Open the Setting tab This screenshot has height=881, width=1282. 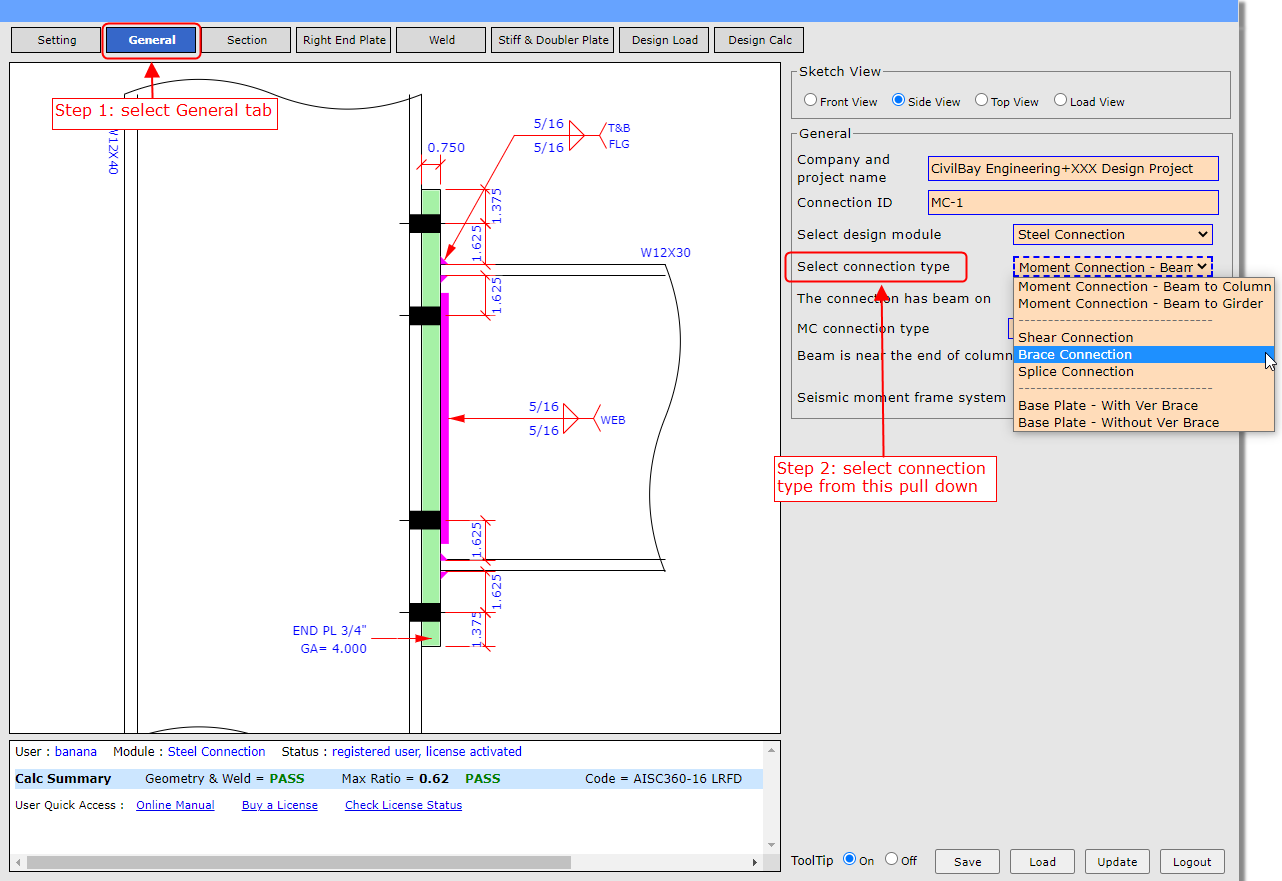(x=57, y=40)
